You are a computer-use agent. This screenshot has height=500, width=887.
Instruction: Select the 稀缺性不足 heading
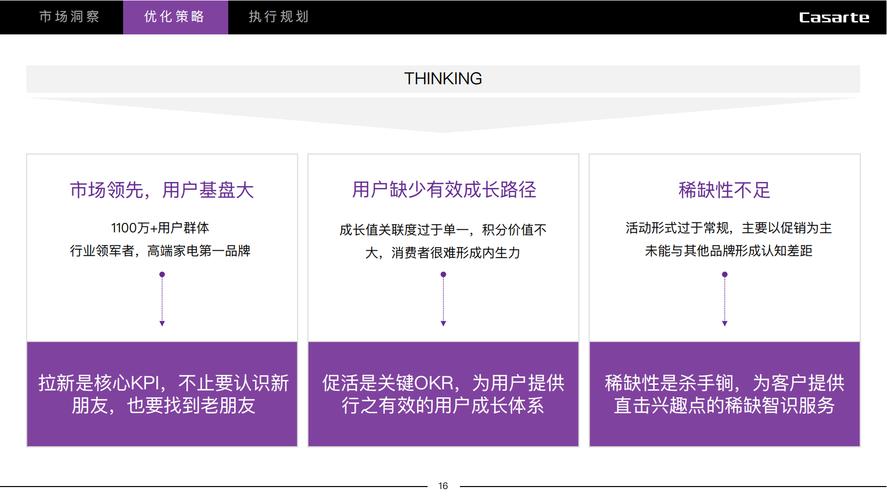(725, 190)
